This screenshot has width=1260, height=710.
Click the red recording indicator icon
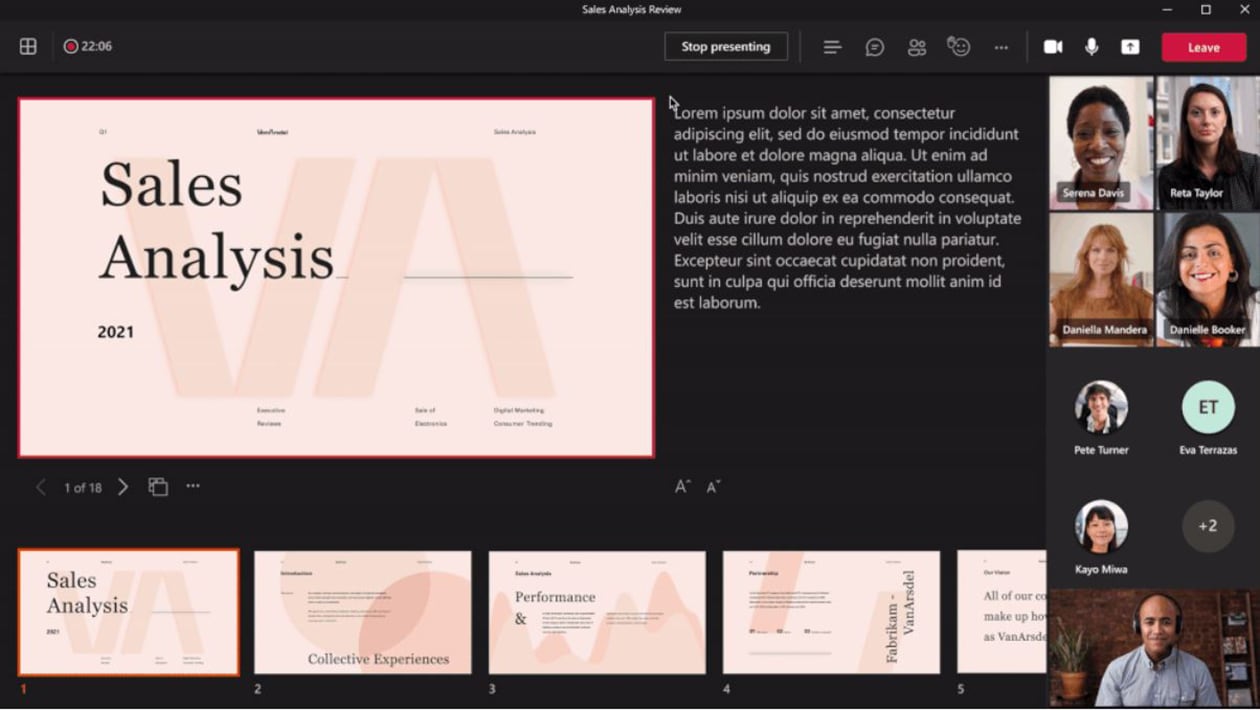click(x=70, y=46)
